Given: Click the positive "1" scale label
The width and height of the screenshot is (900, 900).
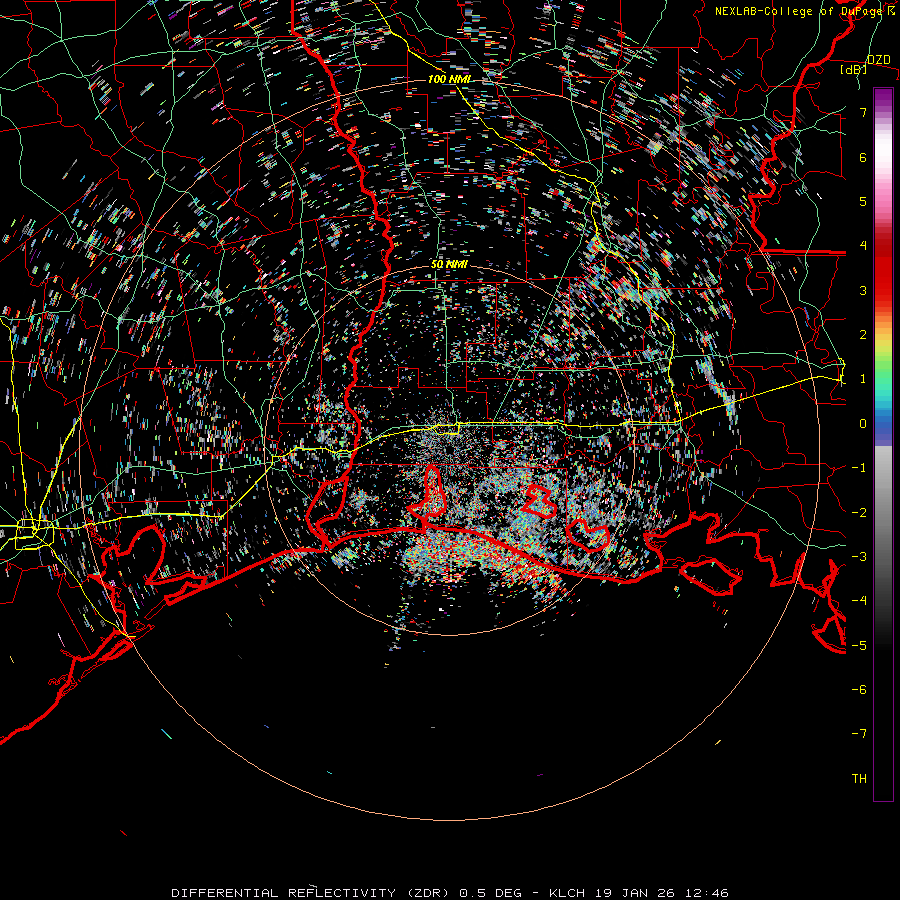Looking at the screenshot, I should (863, 379).
